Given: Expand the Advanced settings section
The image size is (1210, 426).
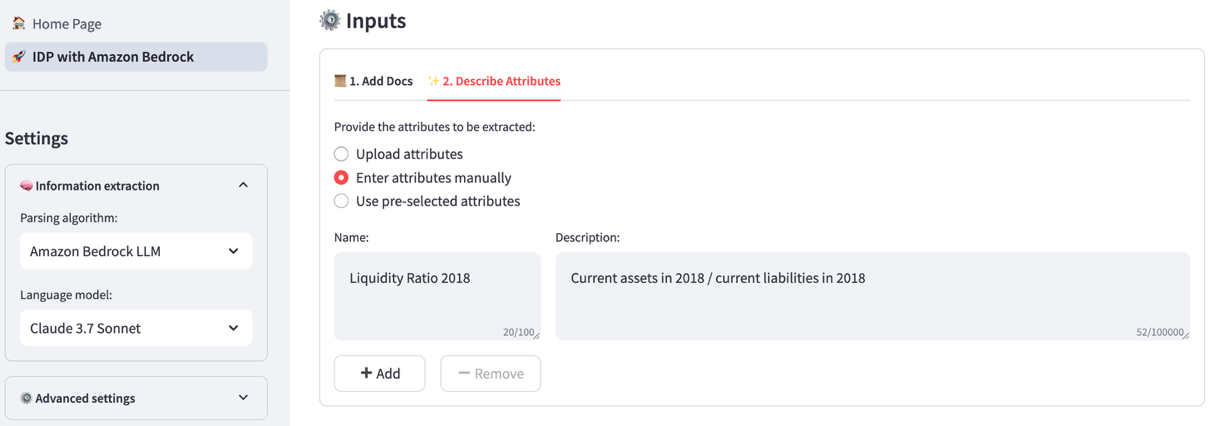Looking at the screenshot, I should (243, 398).
